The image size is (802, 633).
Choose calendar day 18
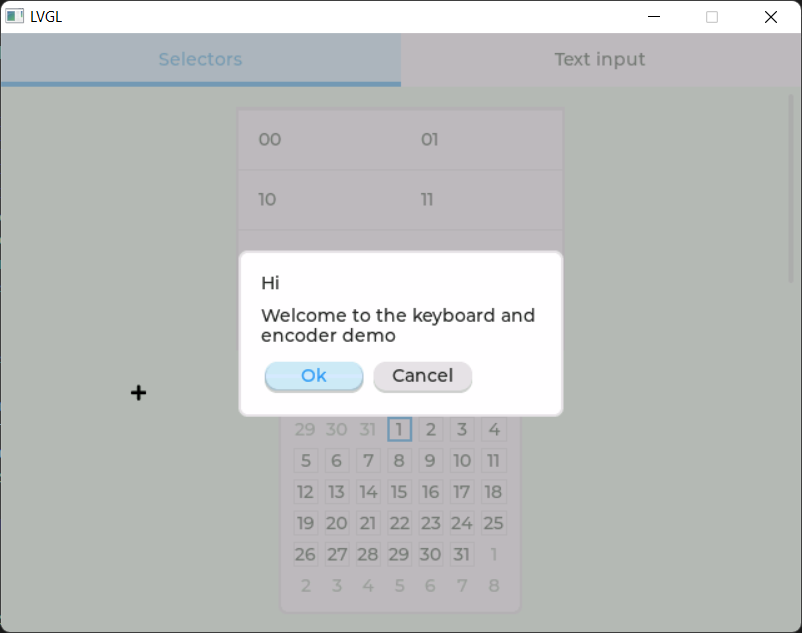[494, 492]
